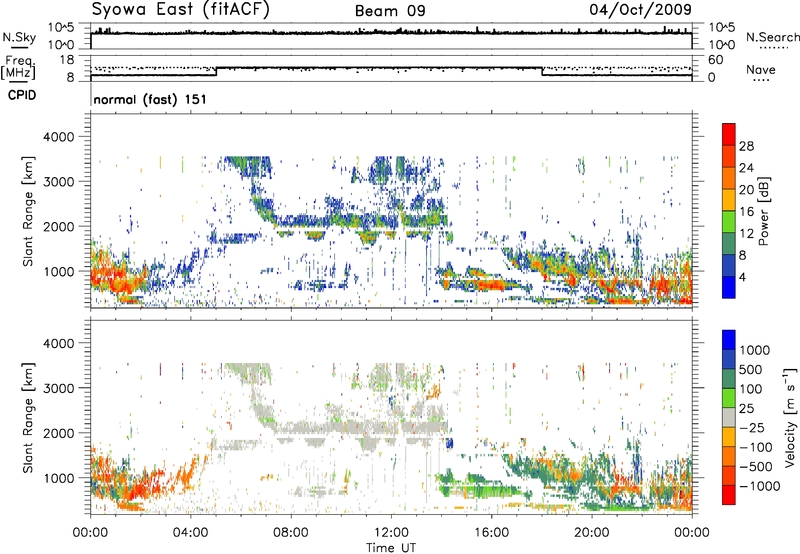Click the "-1000" velocity colorbar value
Viewport: 800px width, 554px height.
coord(759,486)
